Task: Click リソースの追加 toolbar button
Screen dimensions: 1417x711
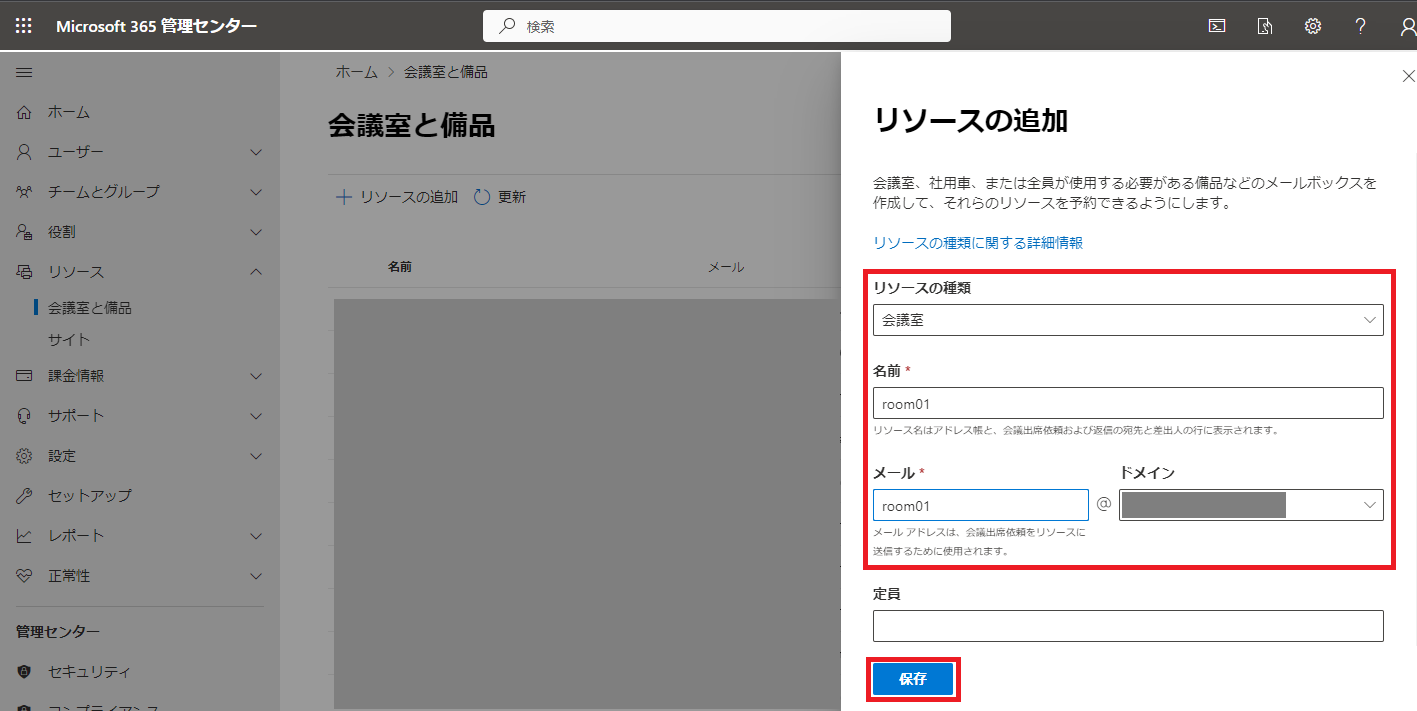Action: tap(397, 197)
